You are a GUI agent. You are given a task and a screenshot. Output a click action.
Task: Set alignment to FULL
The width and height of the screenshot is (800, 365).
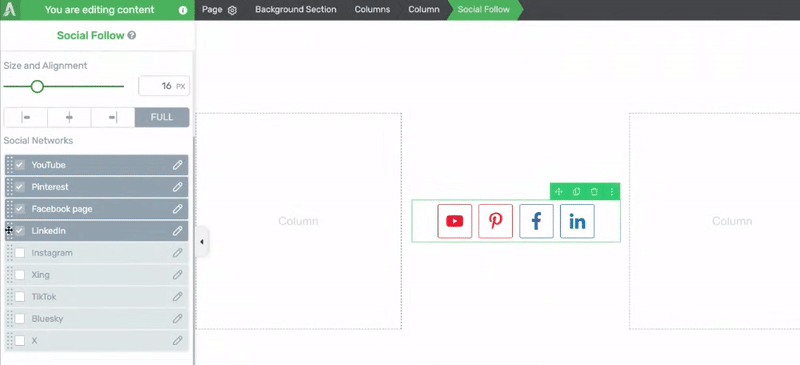[x=162, y=117]
